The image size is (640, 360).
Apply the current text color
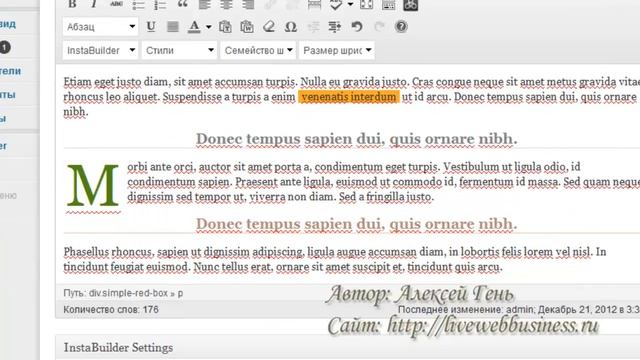[194, 27]
